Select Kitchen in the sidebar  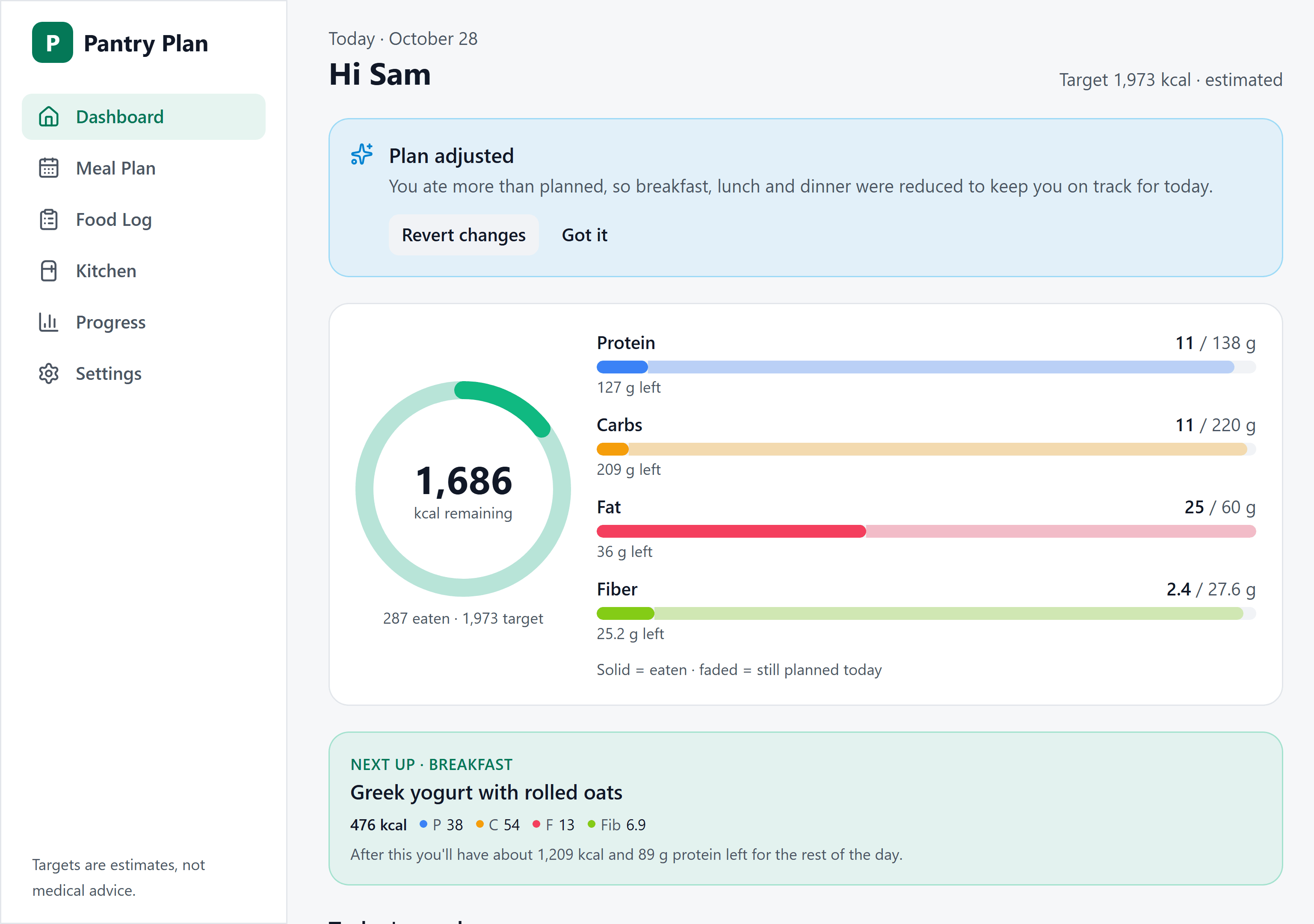click(144, 271)
